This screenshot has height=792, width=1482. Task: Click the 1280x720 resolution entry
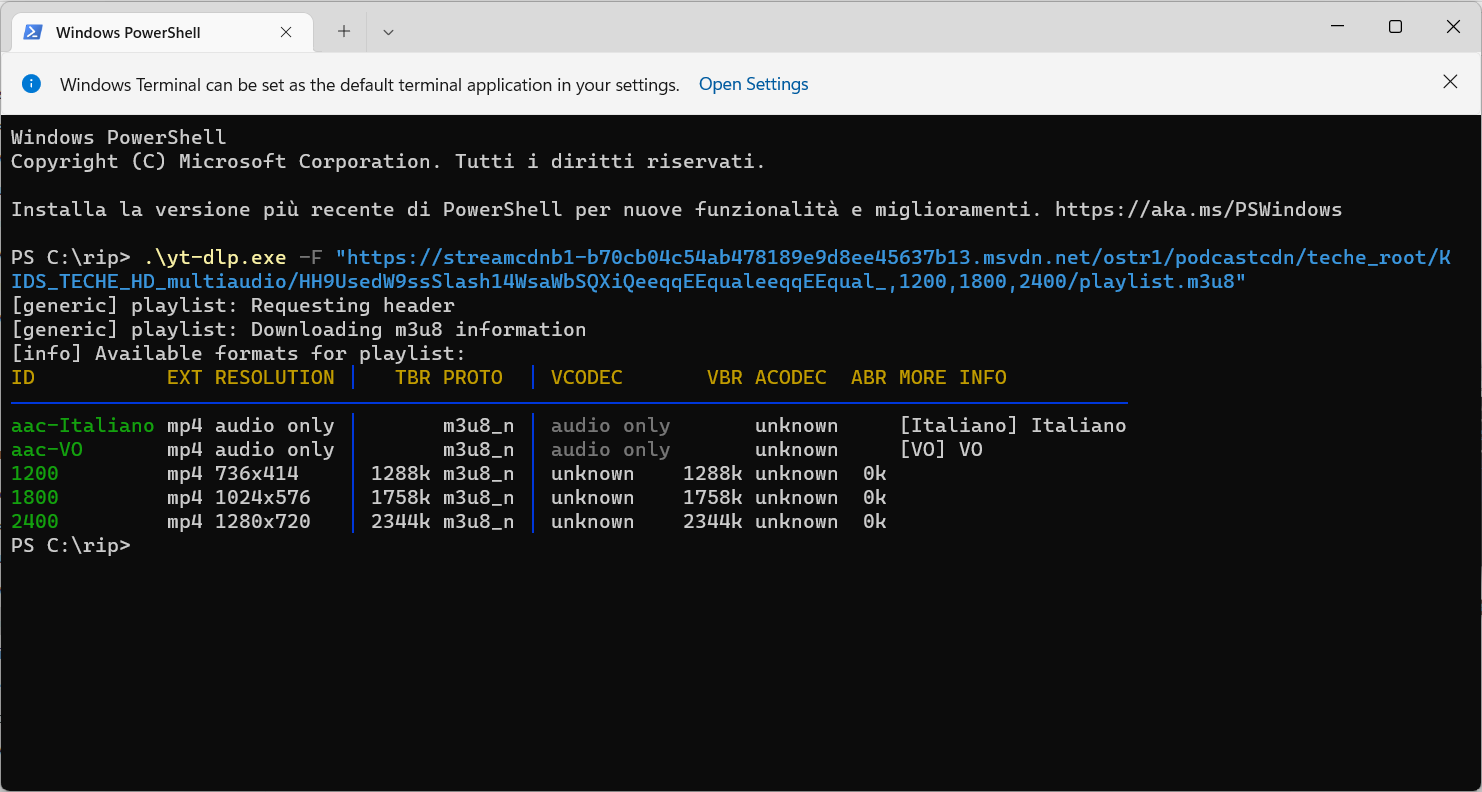click(263, 522)
